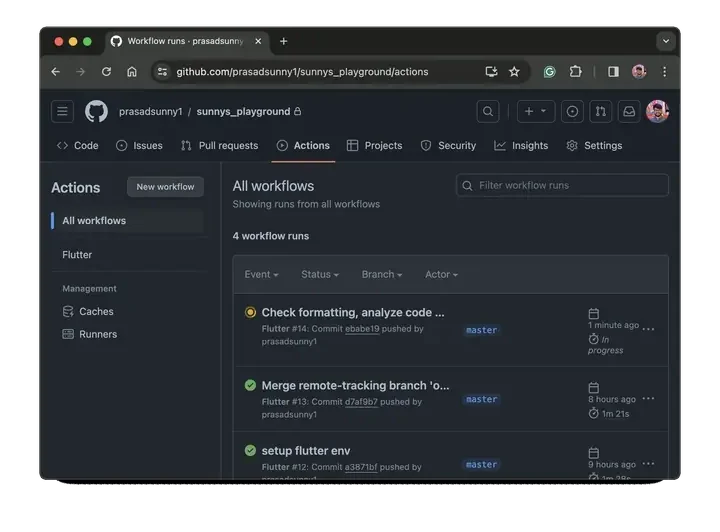Image resolution: width=720 pixels, height=532 pixels.
Task: Focus the Filter workflow runs field
Action: point(562,185)
